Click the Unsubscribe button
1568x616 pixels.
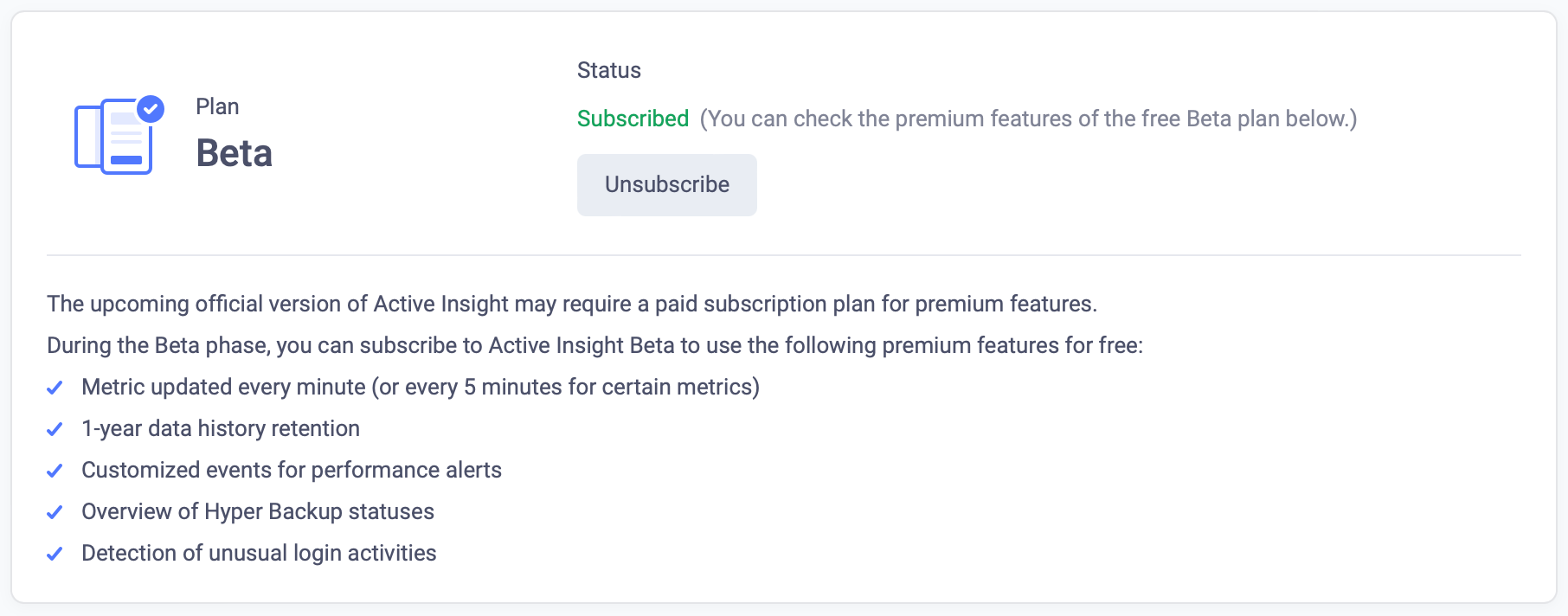pos(666,185)
